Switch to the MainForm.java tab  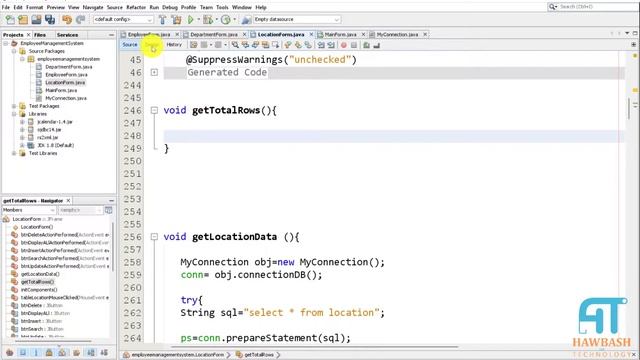[340, 35]
